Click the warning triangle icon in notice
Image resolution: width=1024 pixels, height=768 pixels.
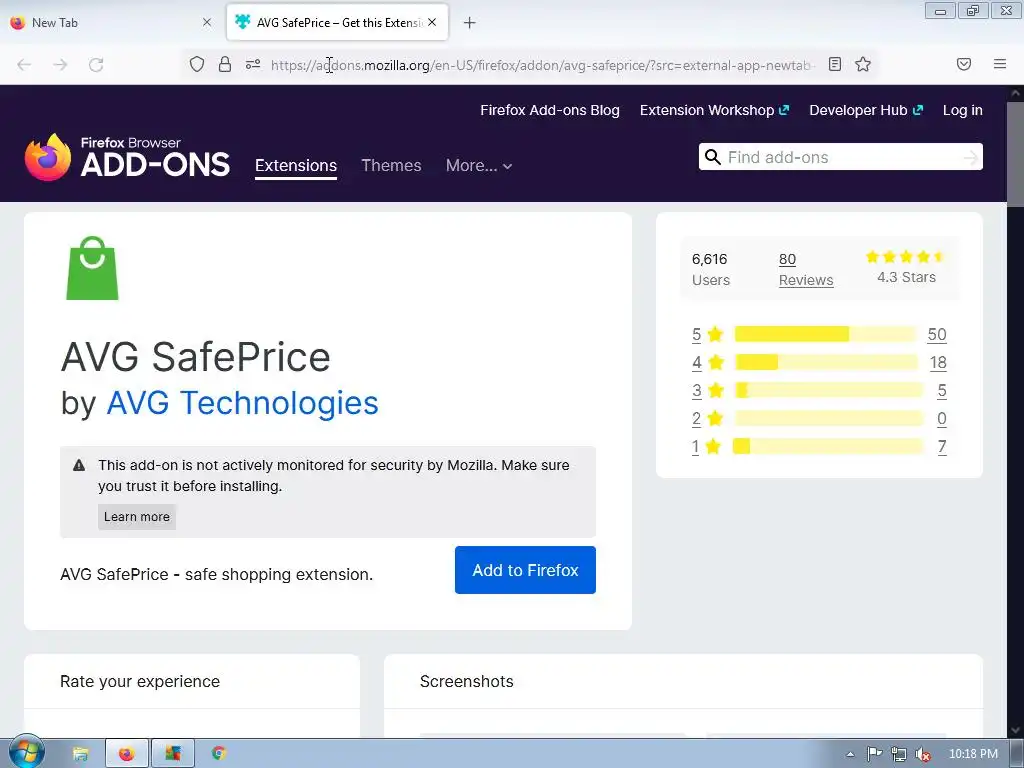click(79, 465)
